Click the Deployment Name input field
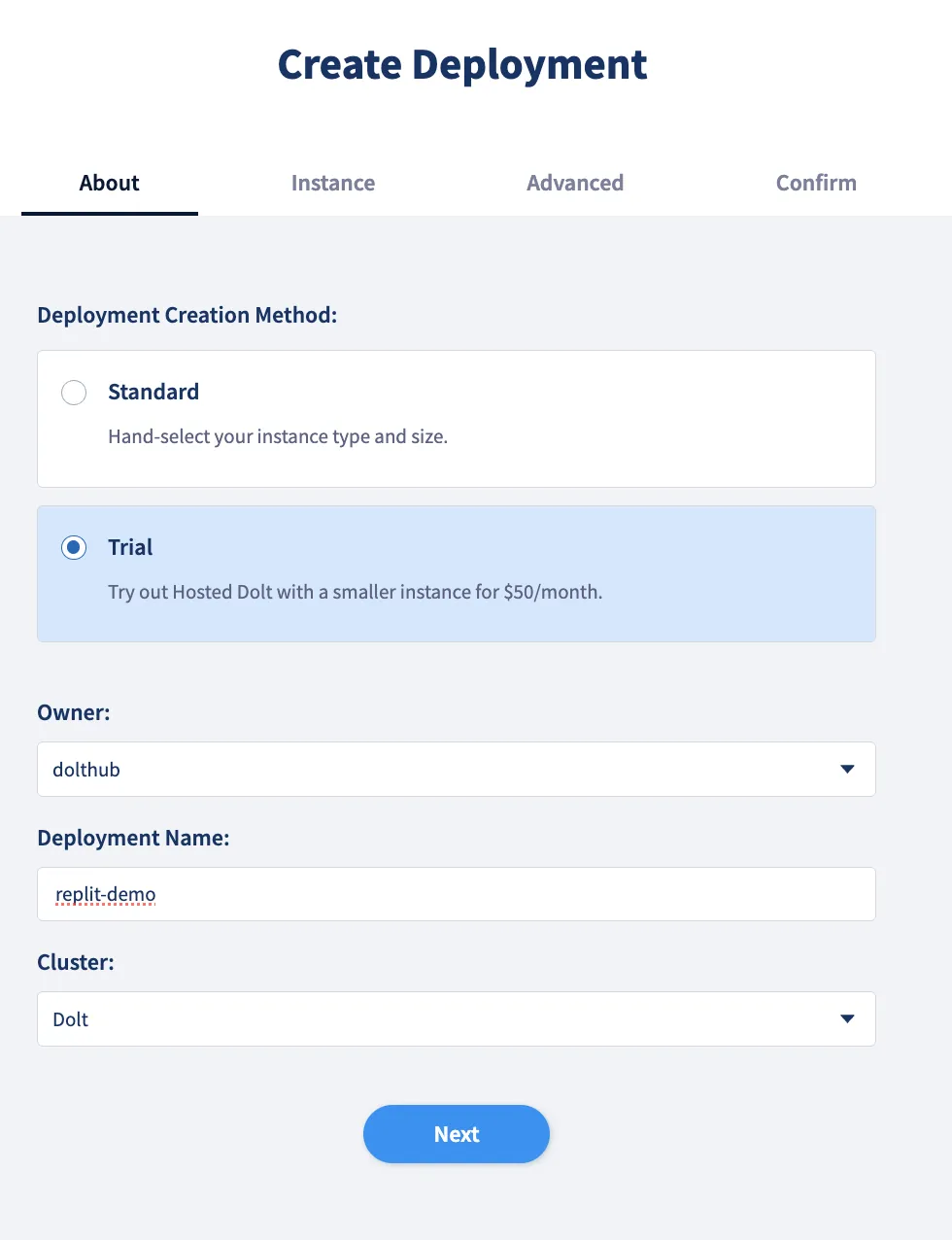Screen dimensions: 952x1240 [x=457, y=893]
